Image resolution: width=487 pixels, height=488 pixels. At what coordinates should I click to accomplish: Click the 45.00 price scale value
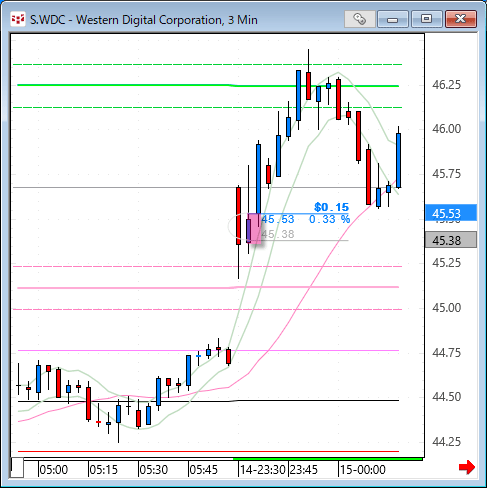[446, 308]
